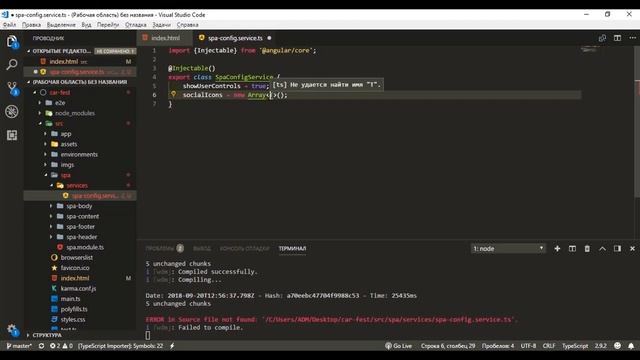Open the Manage gear menu
This screenshot has width=640, height=360.
click(x=12, y=329)
